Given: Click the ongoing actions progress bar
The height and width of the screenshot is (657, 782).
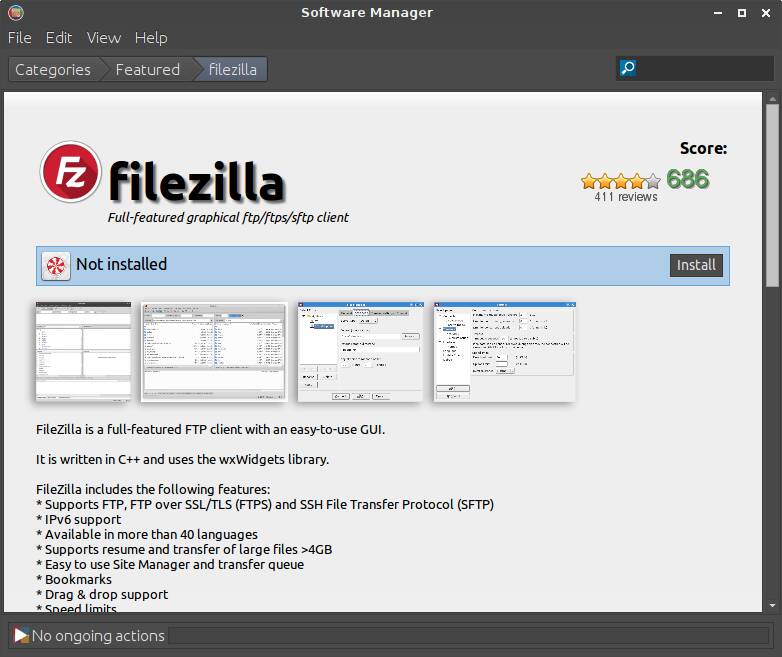Looking at the screenshot, I should coord(469,636).
